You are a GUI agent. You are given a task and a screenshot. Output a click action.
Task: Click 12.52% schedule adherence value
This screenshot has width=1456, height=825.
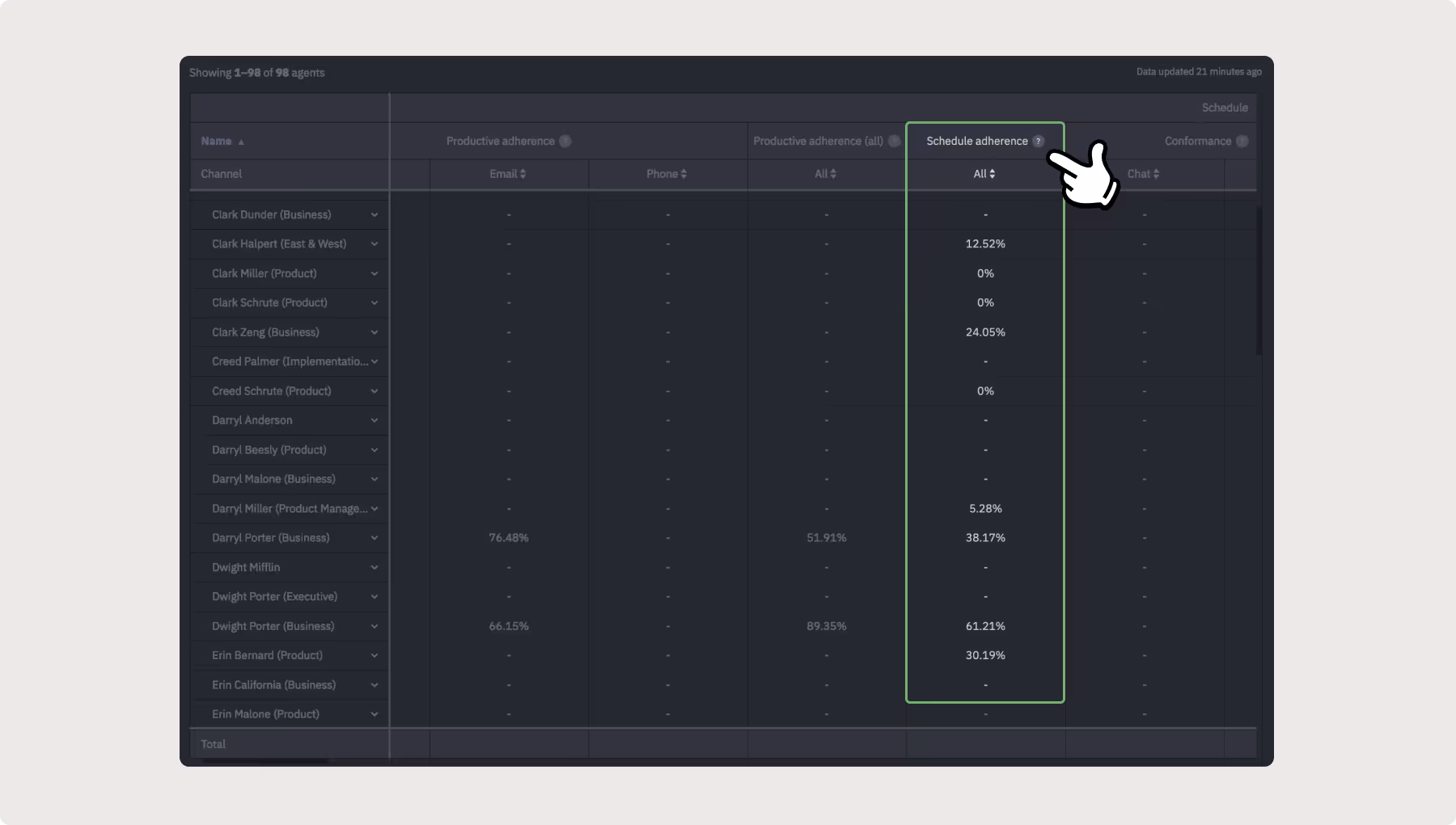click(x=985, y=243)
